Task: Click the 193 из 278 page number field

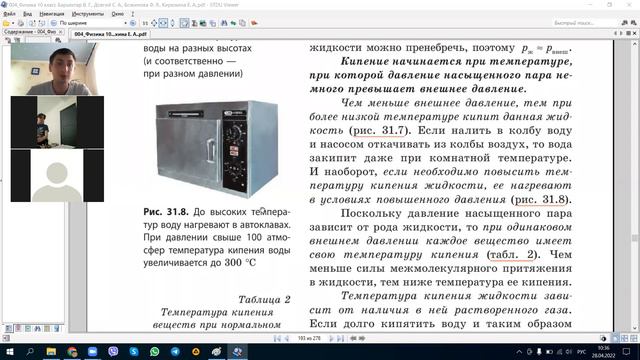Action: (309, 338)
